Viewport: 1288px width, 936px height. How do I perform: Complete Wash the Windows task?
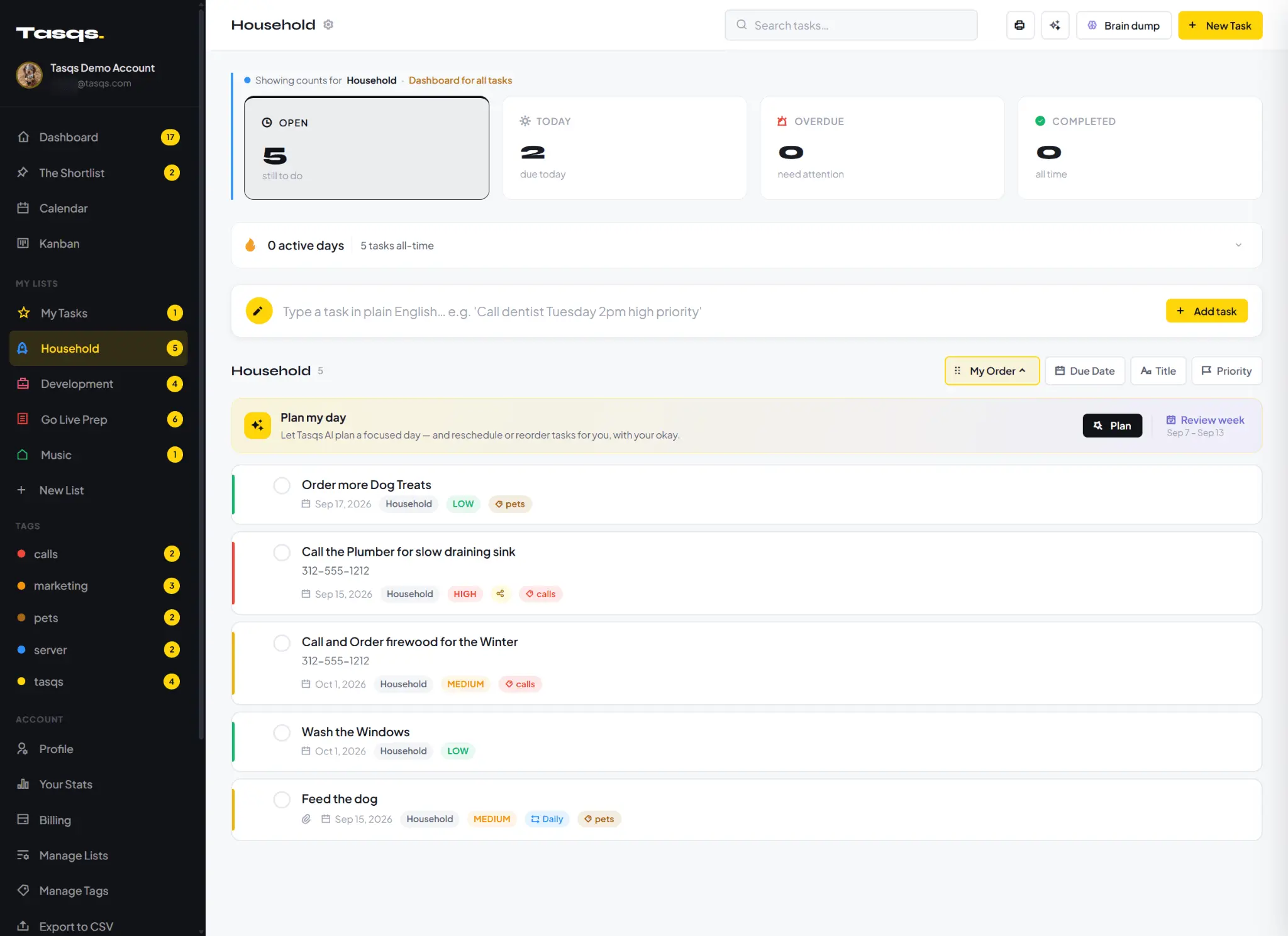coord(282,732)
